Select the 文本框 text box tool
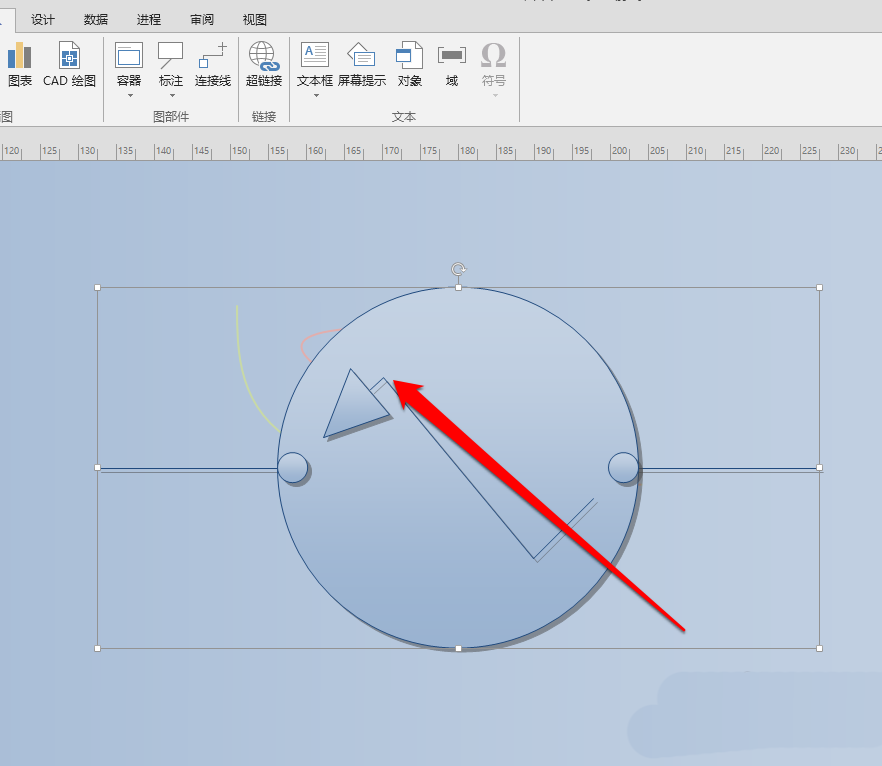 pyautogui.click(x=315, y=58)
